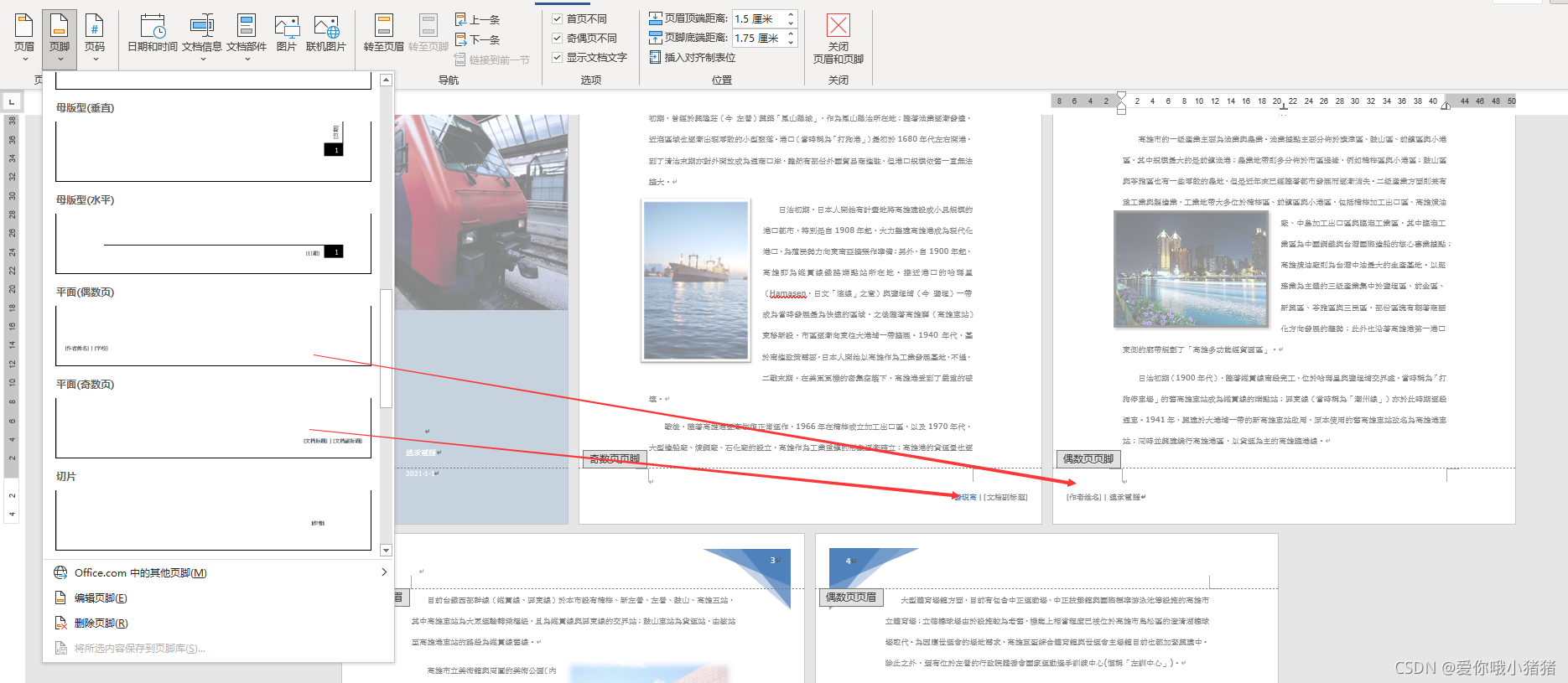
Task: Click 删除页脚(R) menu item
Action: 220,623
